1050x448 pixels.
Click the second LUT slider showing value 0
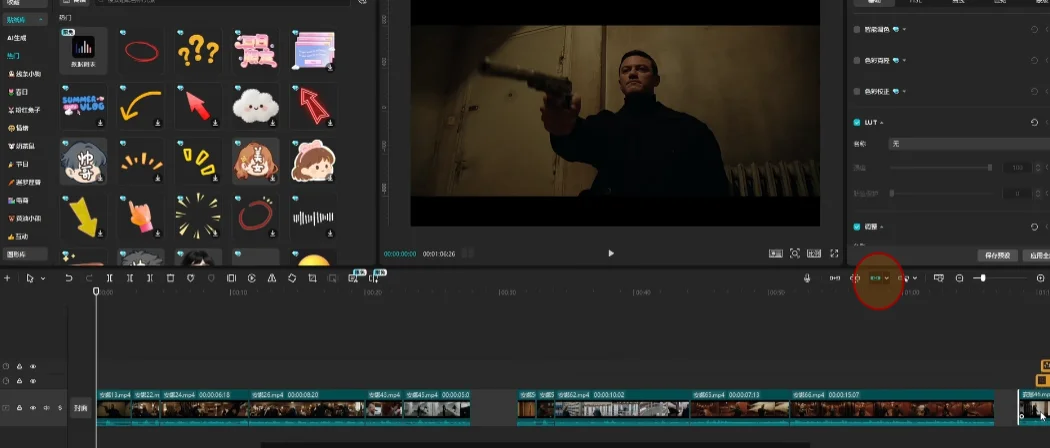(x=891, y=193)
